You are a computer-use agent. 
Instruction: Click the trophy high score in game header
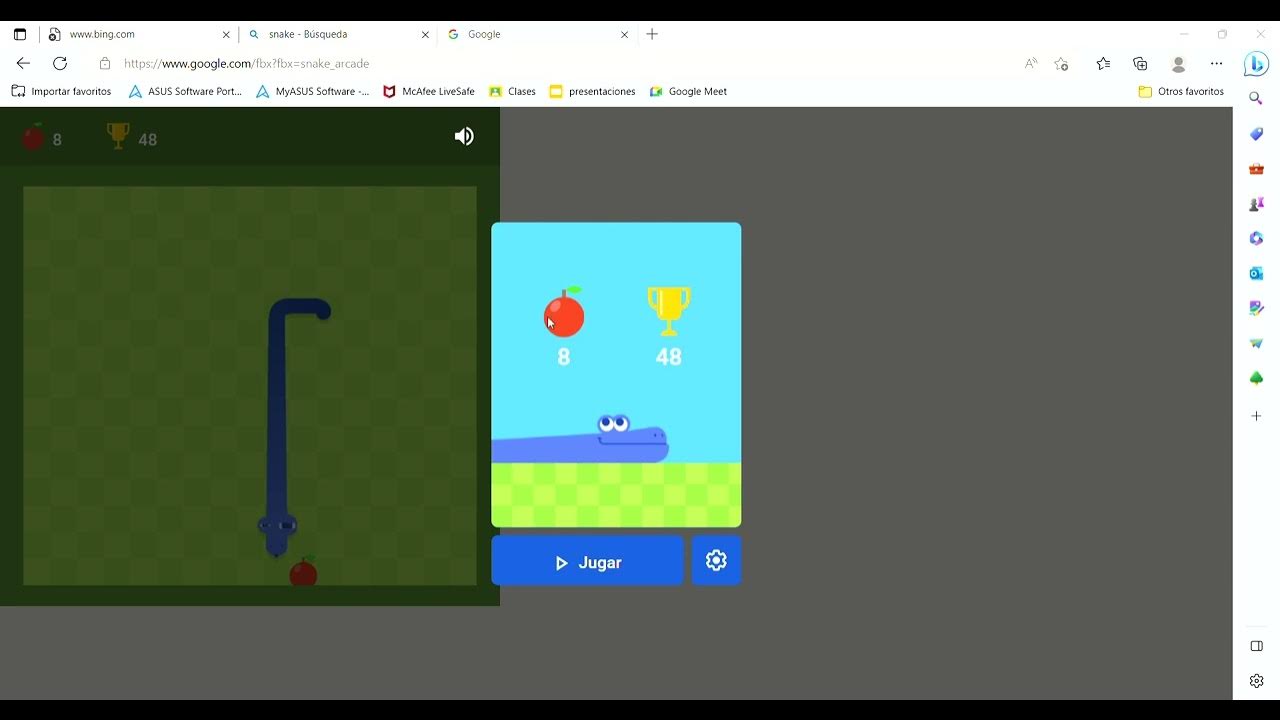click(x=132, y=137)
